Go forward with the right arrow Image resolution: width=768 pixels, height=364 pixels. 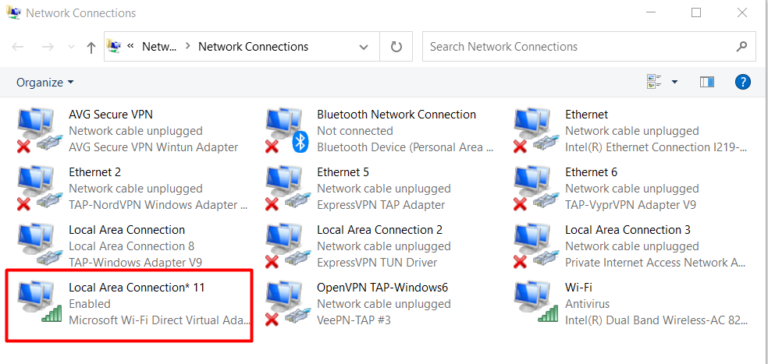(x=48, y=47)
